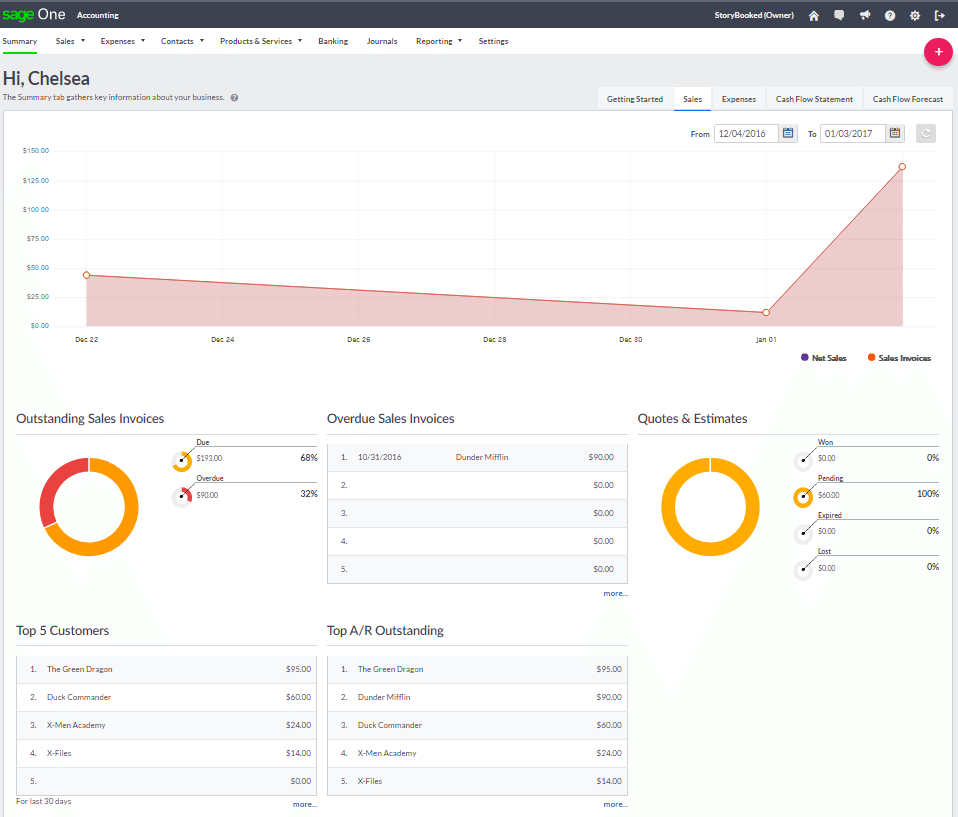Click the home icon in top bar
This screenshot has width=958, height=817.
click(814, 15)
